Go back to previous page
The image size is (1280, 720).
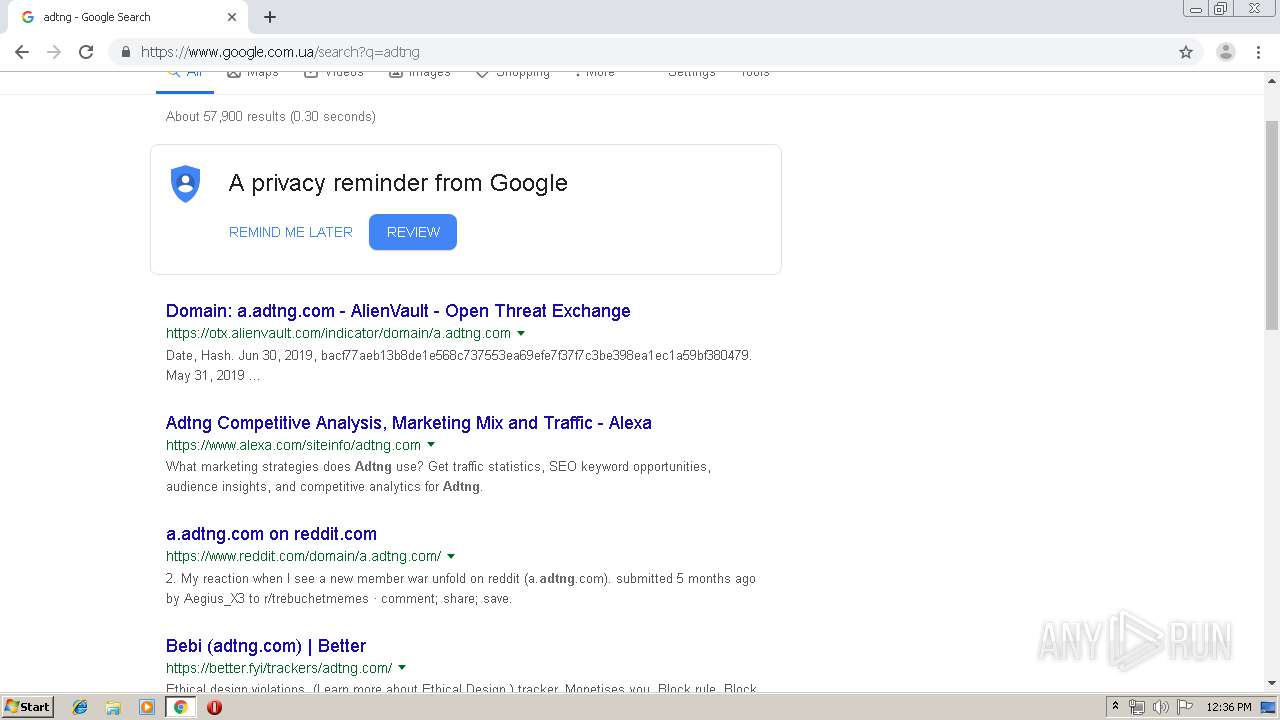click(x=22, y=52)
